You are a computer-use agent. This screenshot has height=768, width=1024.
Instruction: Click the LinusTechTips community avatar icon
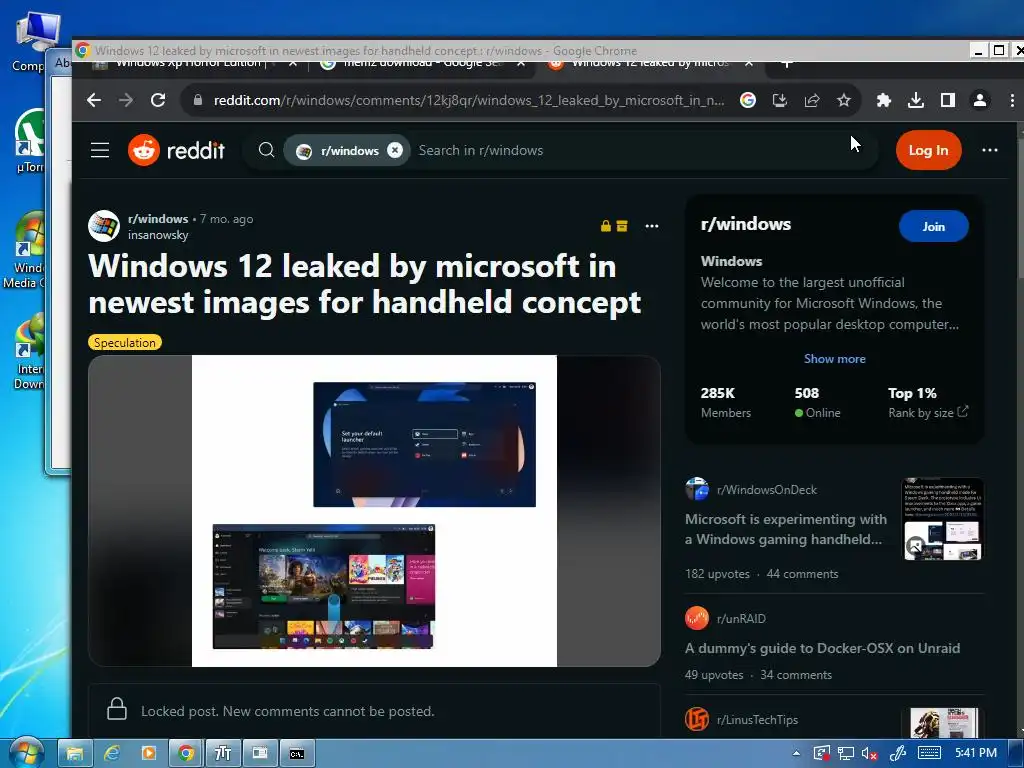(x=697, y=719)
